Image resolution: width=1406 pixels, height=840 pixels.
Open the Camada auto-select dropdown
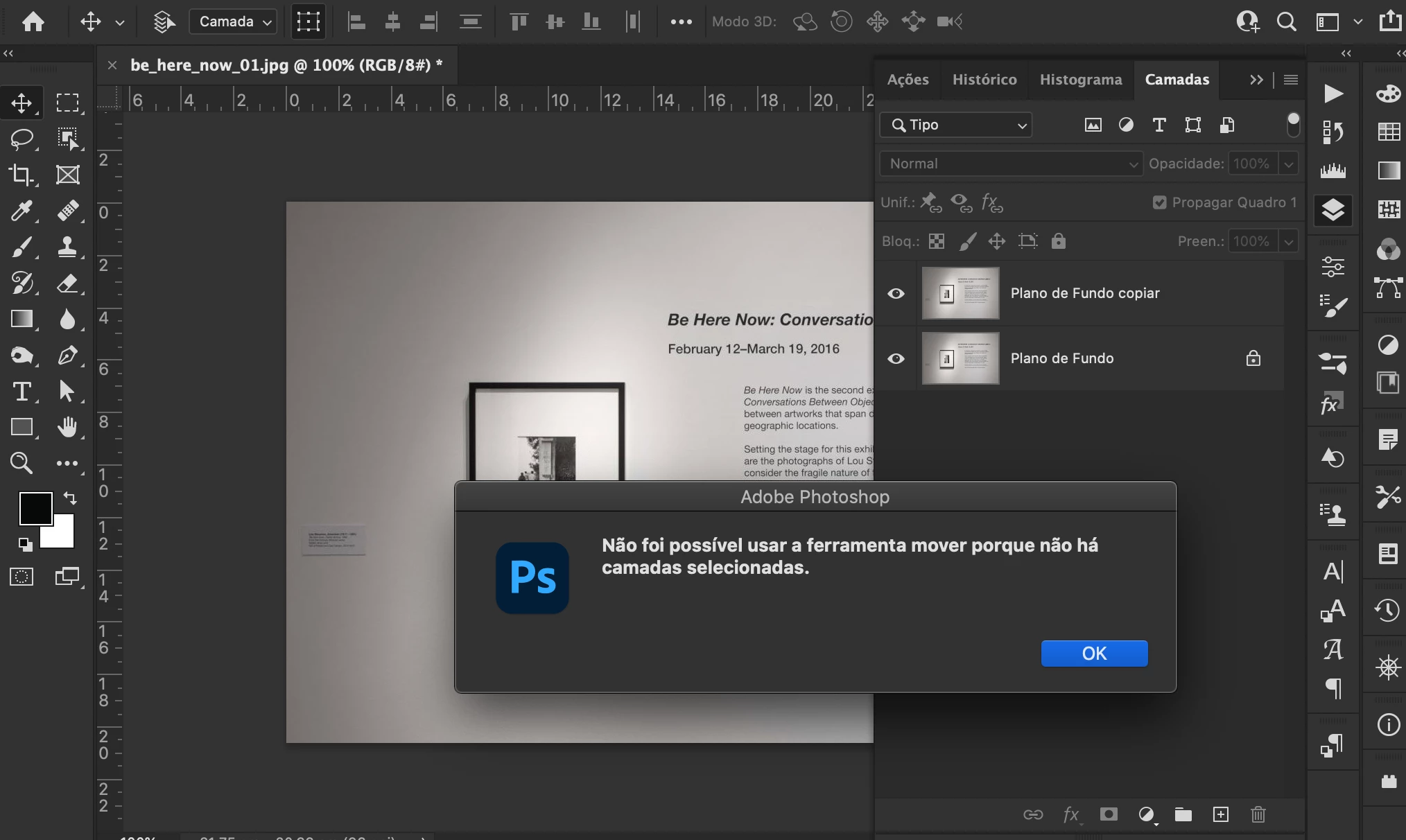tap(233, 21)
